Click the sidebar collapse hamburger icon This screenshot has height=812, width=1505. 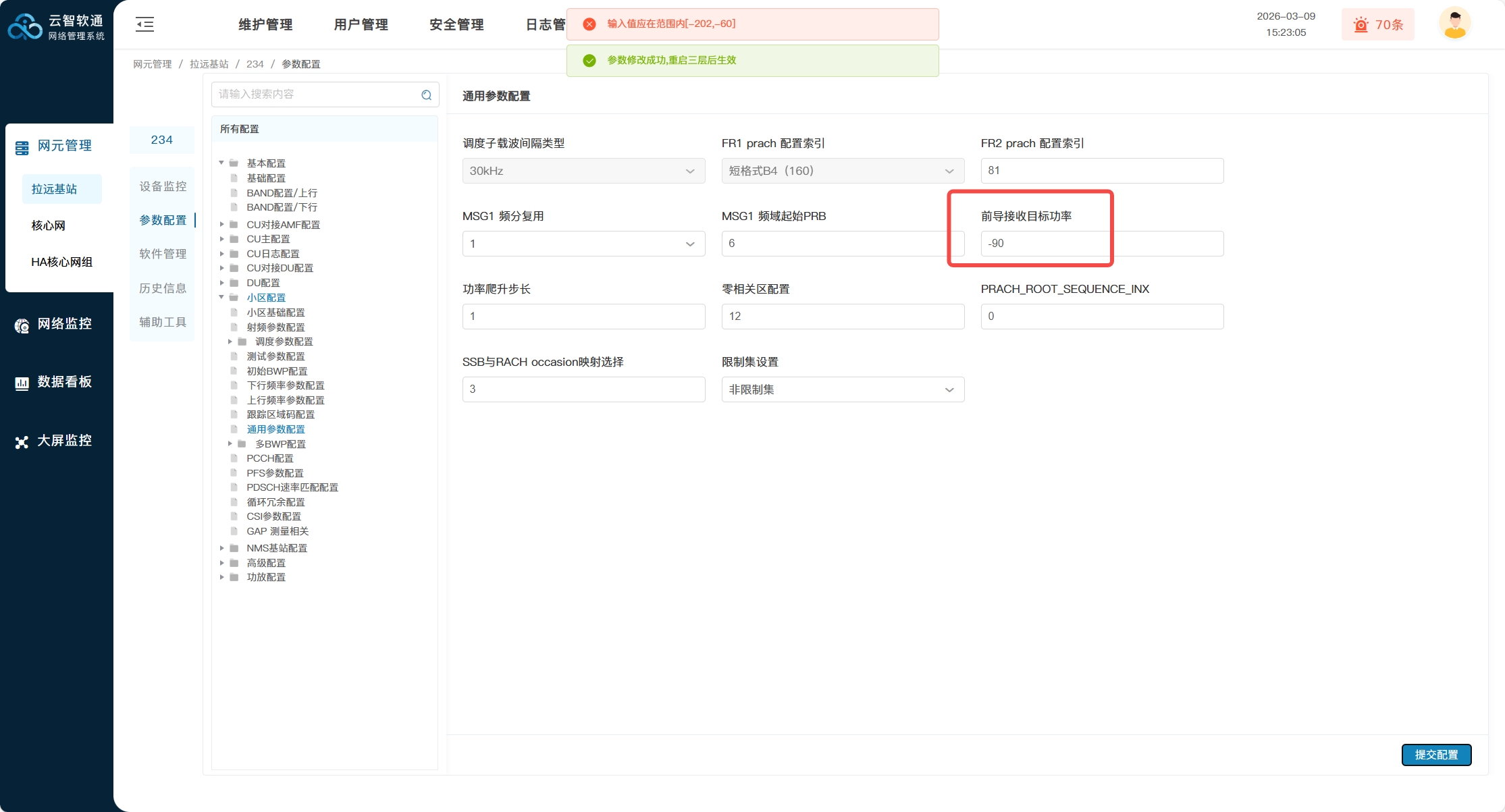(x=144, y=25)
